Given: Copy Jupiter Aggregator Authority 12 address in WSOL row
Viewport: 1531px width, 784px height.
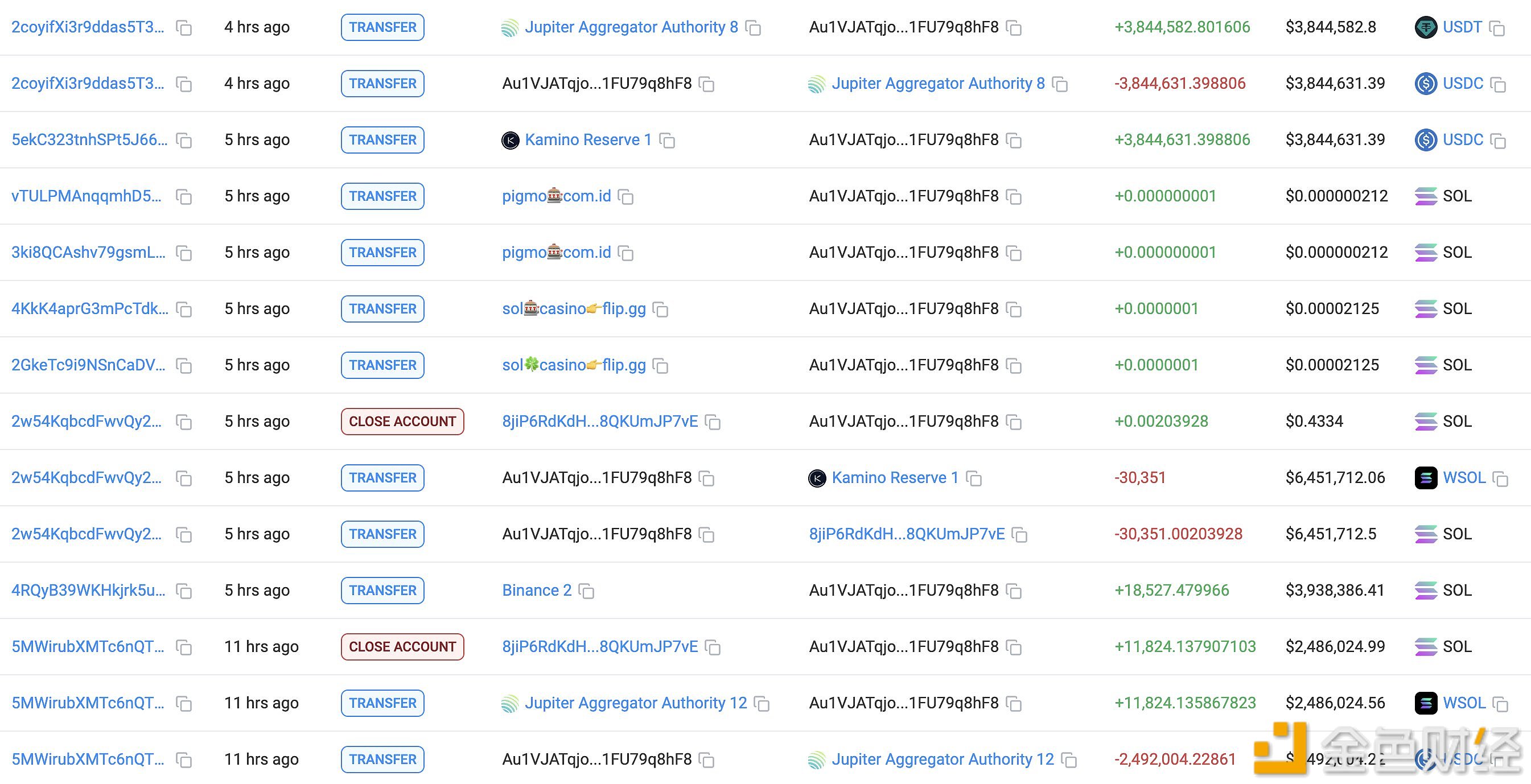Looking at the screenshot, I should click(x=762, y=704).
